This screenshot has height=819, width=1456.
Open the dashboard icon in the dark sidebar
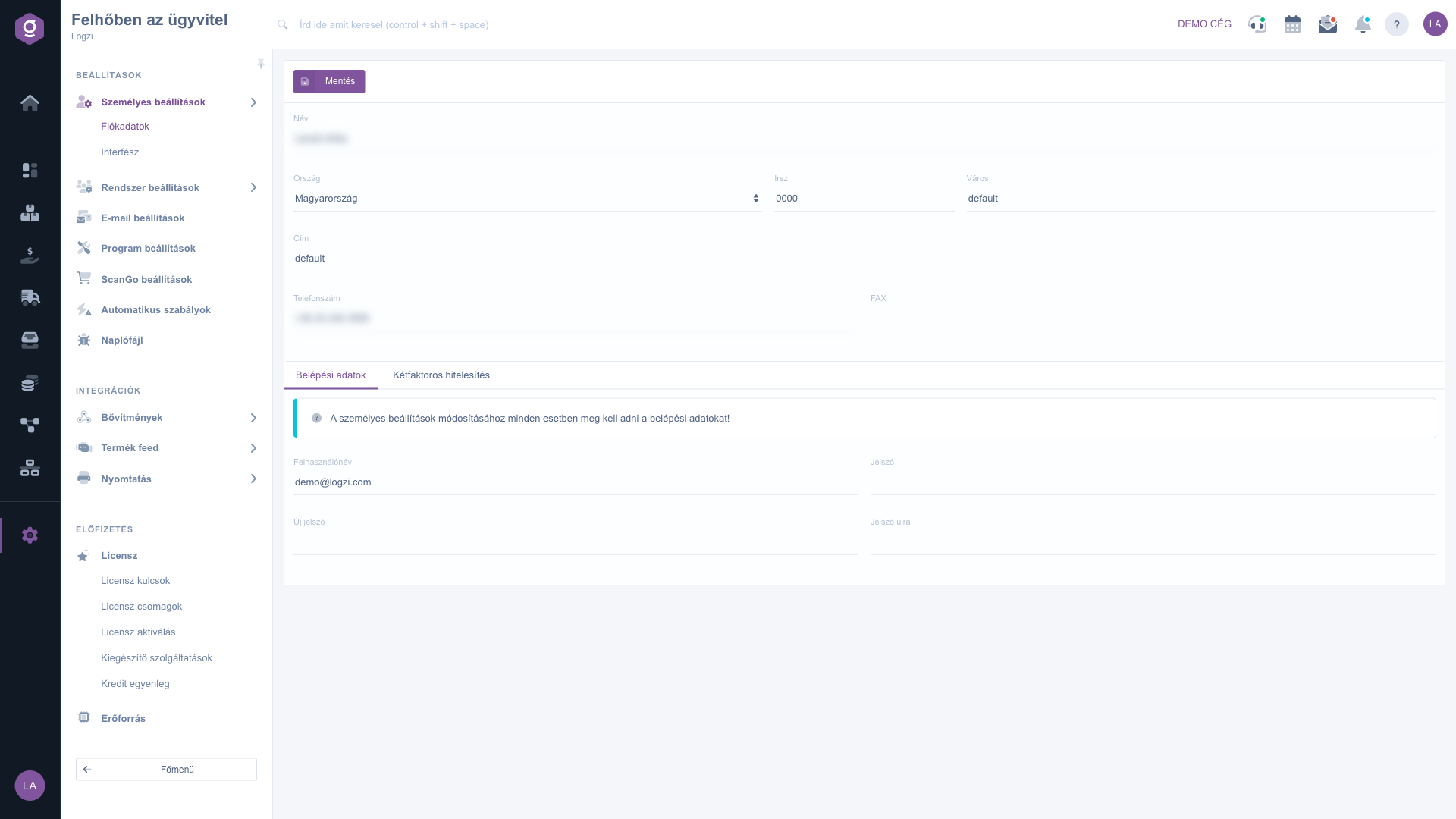point(30,171)
